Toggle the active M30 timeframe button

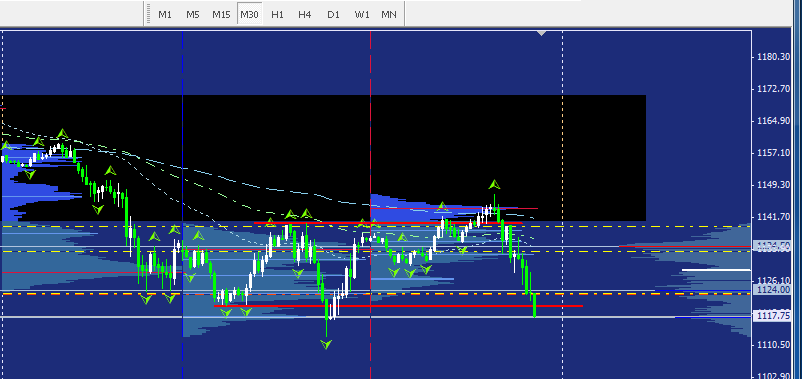pos(249,14)
